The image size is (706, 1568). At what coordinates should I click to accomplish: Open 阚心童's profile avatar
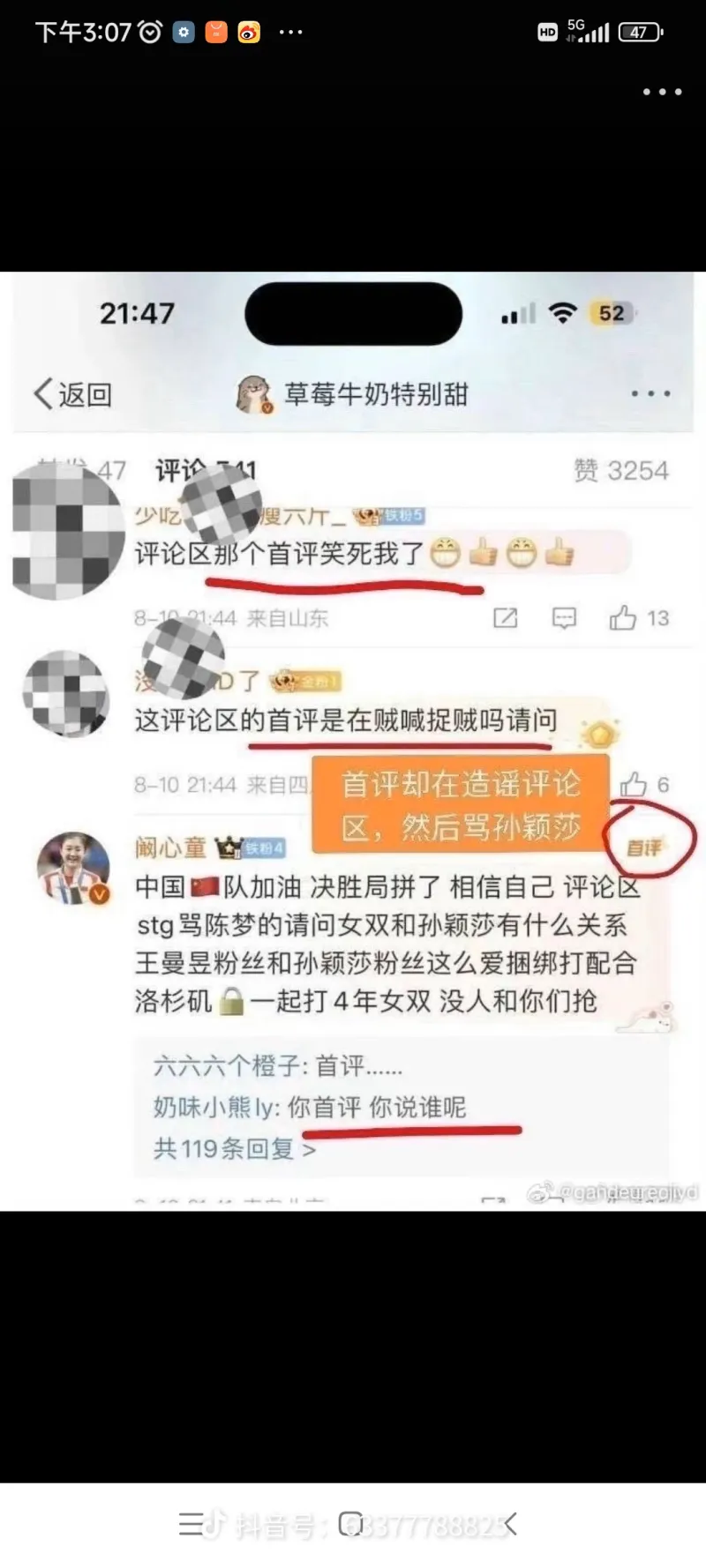[73, 868]
